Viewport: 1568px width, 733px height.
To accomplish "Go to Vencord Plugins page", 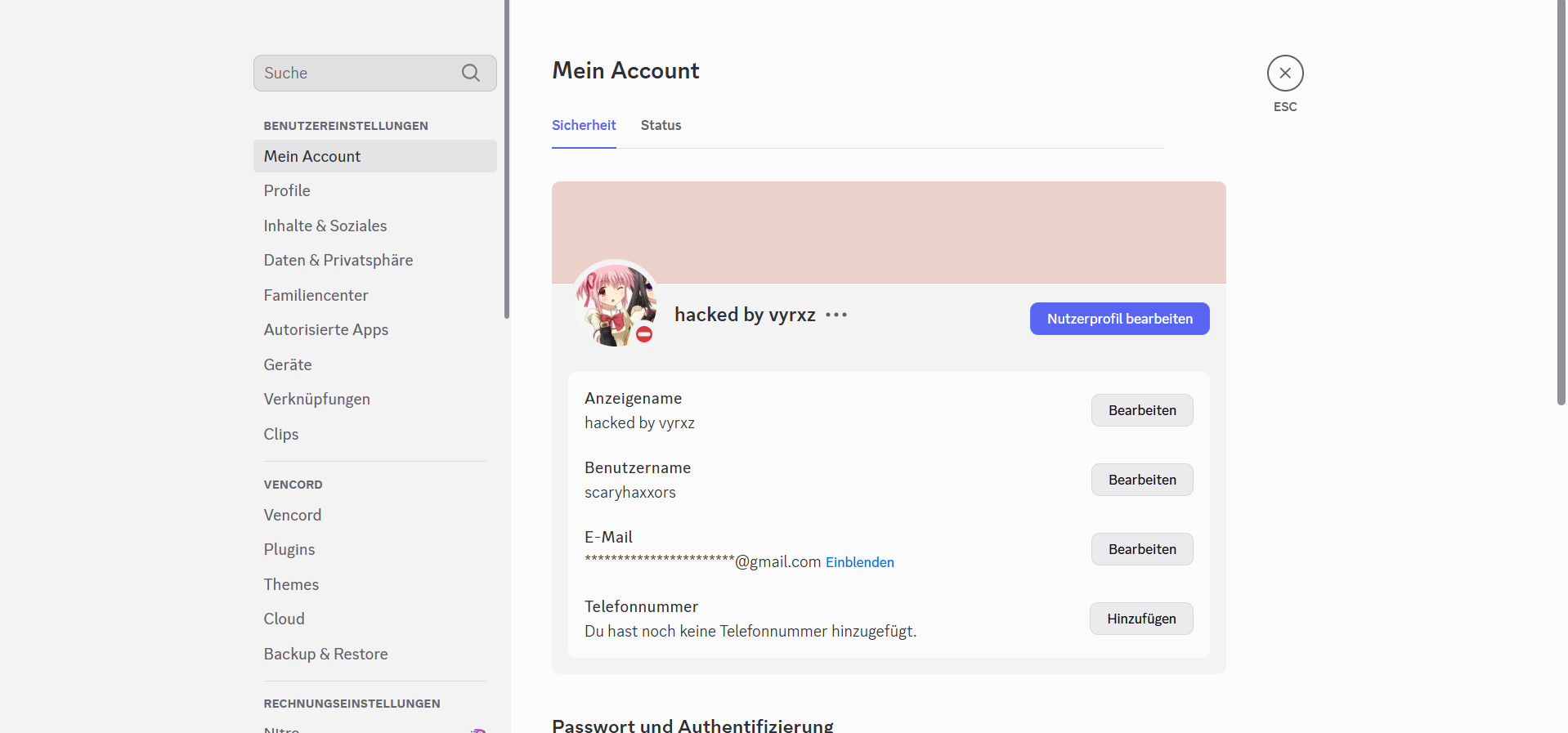I will click(x=289, y=549).
